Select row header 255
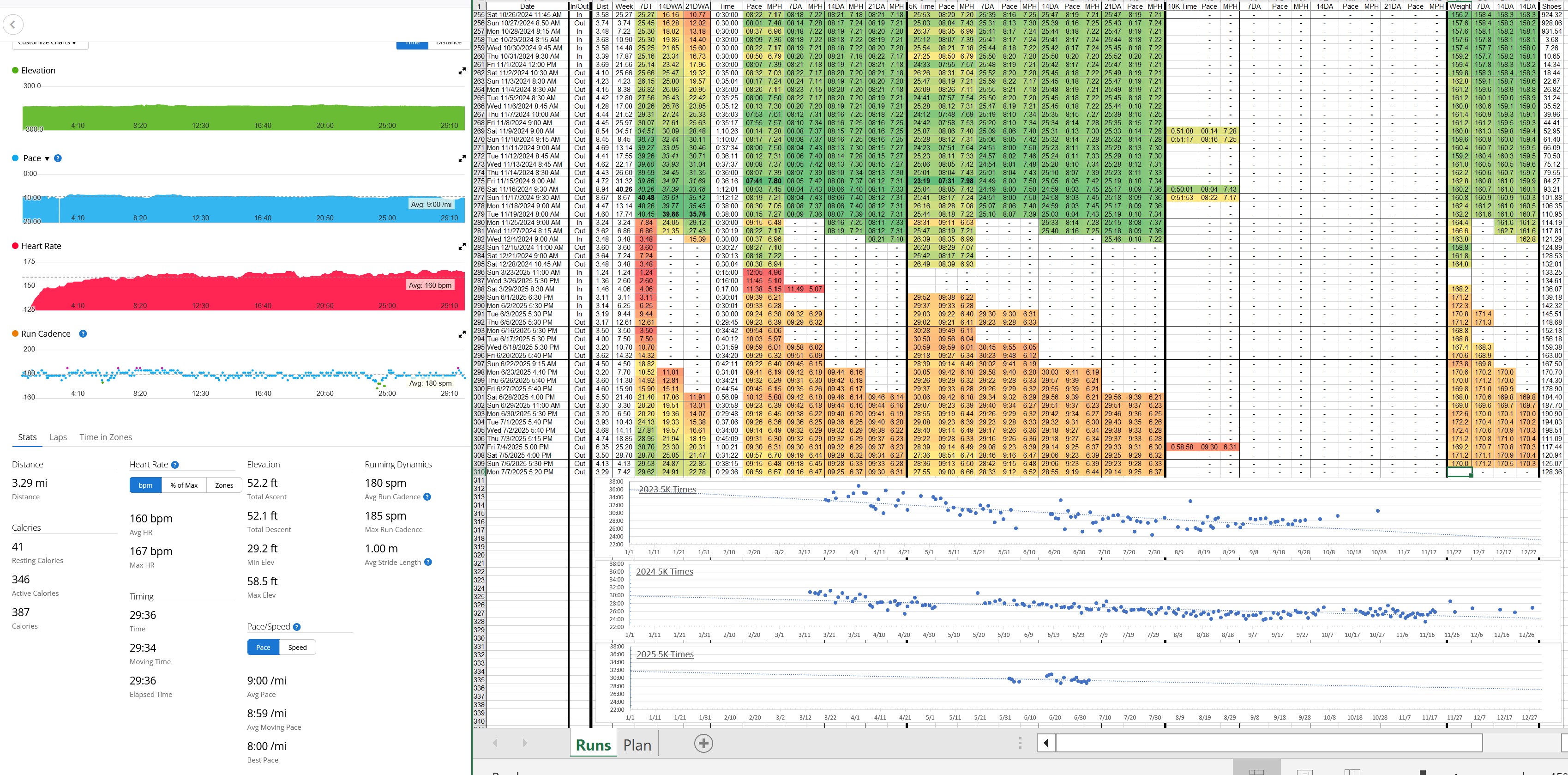 click(479, 15)
